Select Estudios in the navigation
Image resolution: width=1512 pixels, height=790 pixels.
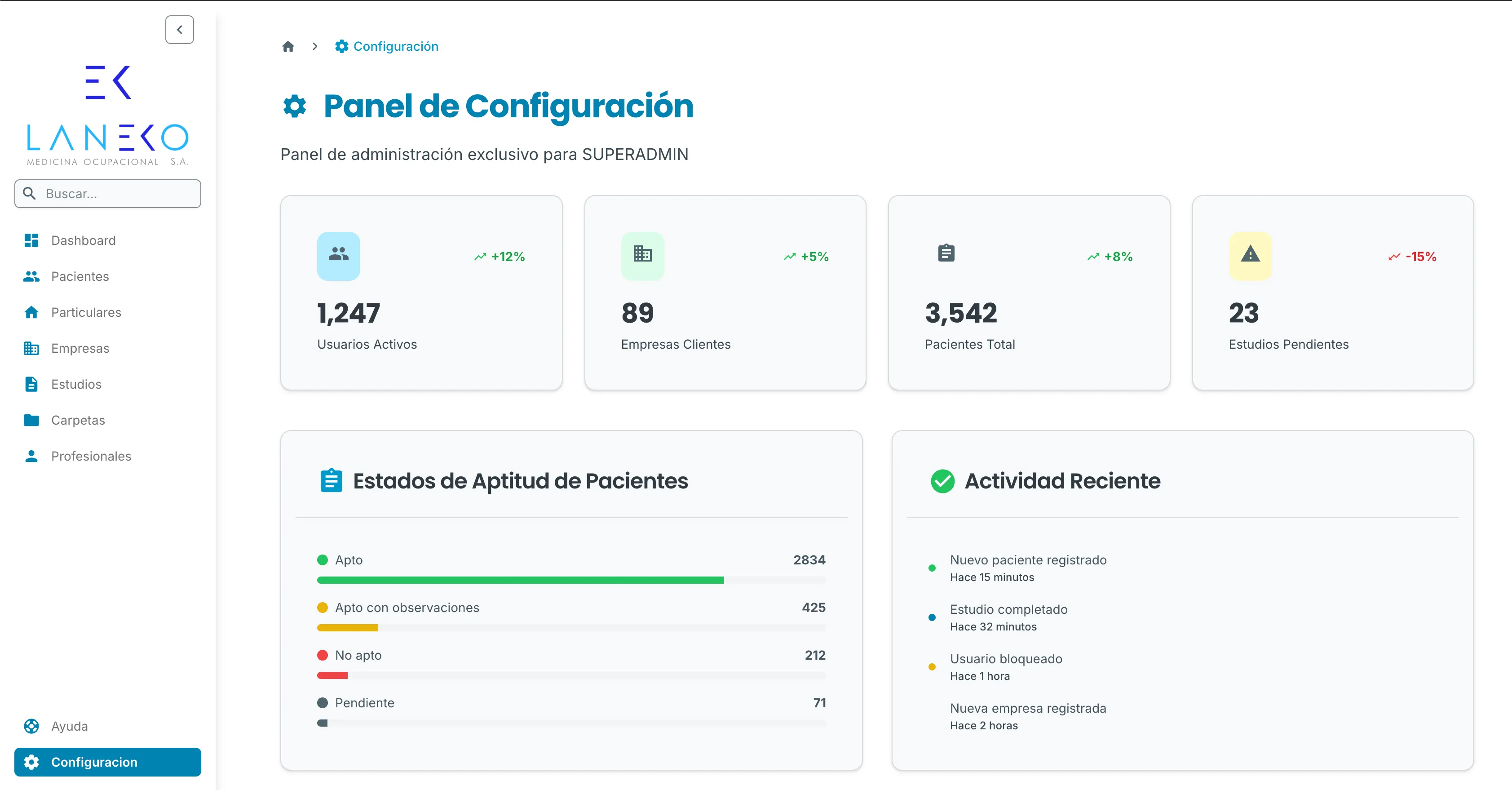(x=76, y=384)
